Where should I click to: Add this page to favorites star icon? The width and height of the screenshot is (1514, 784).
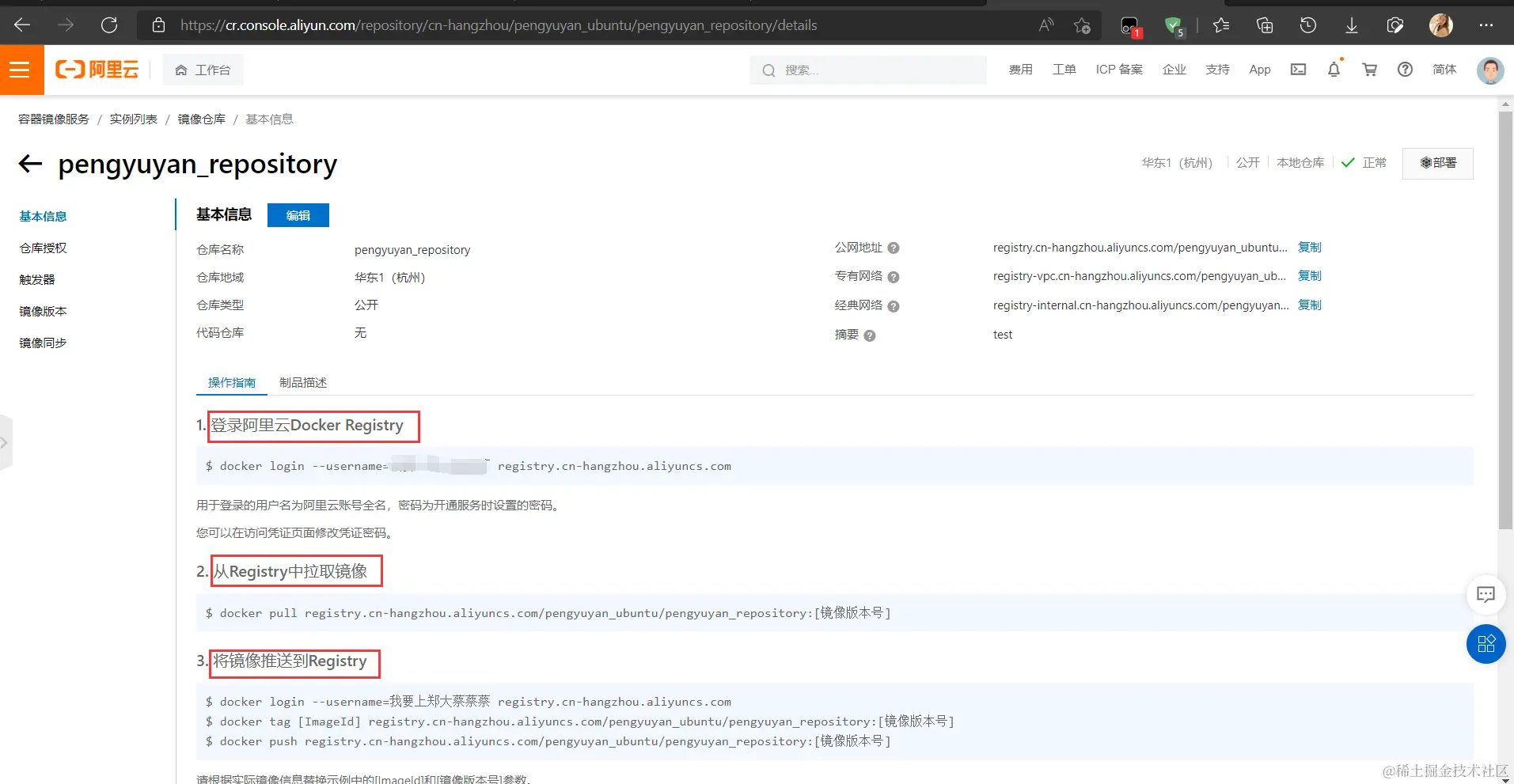[1082, 25]
